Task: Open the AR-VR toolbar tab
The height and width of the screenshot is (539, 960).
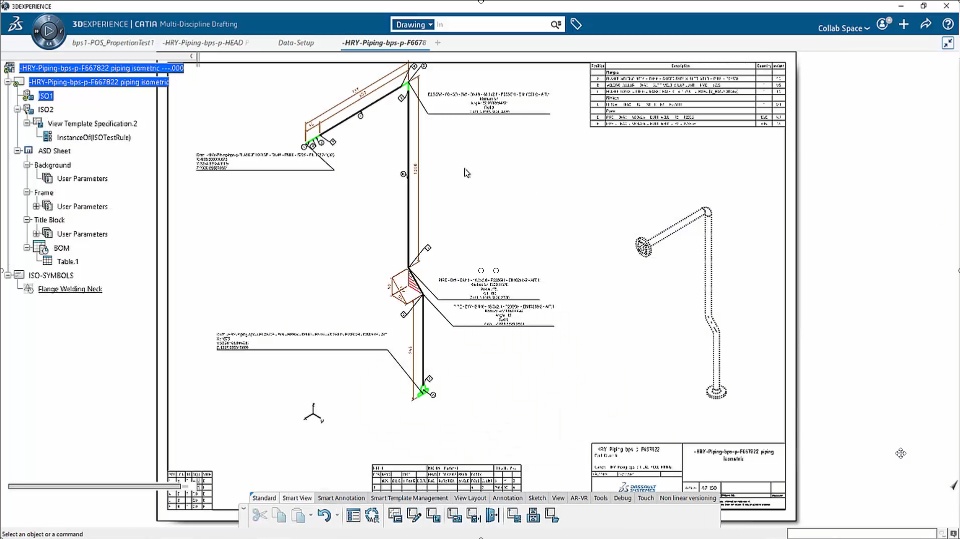Action: [579, 498]
